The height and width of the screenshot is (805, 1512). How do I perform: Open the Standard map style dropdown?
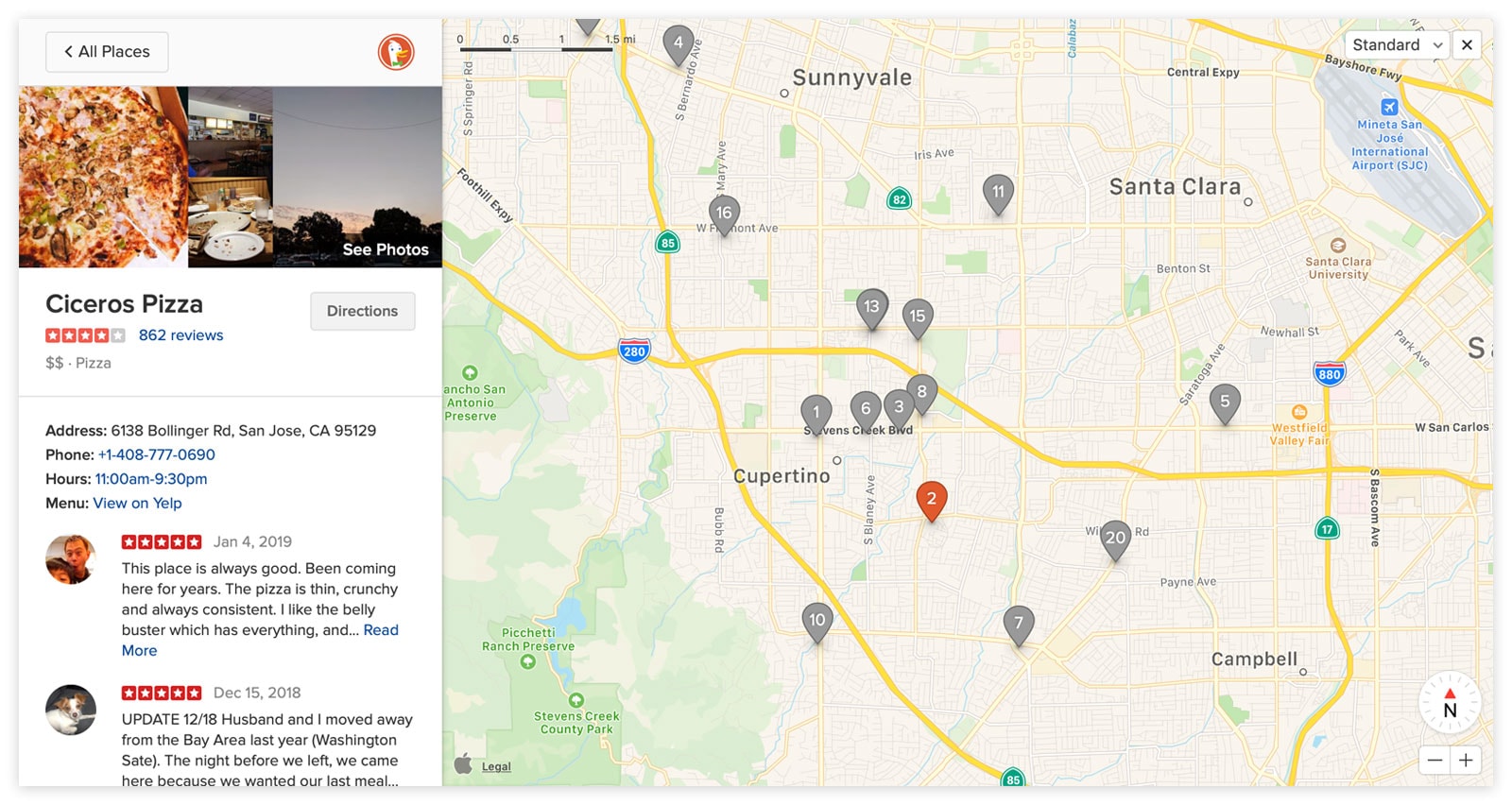(x=1397, y=44)
